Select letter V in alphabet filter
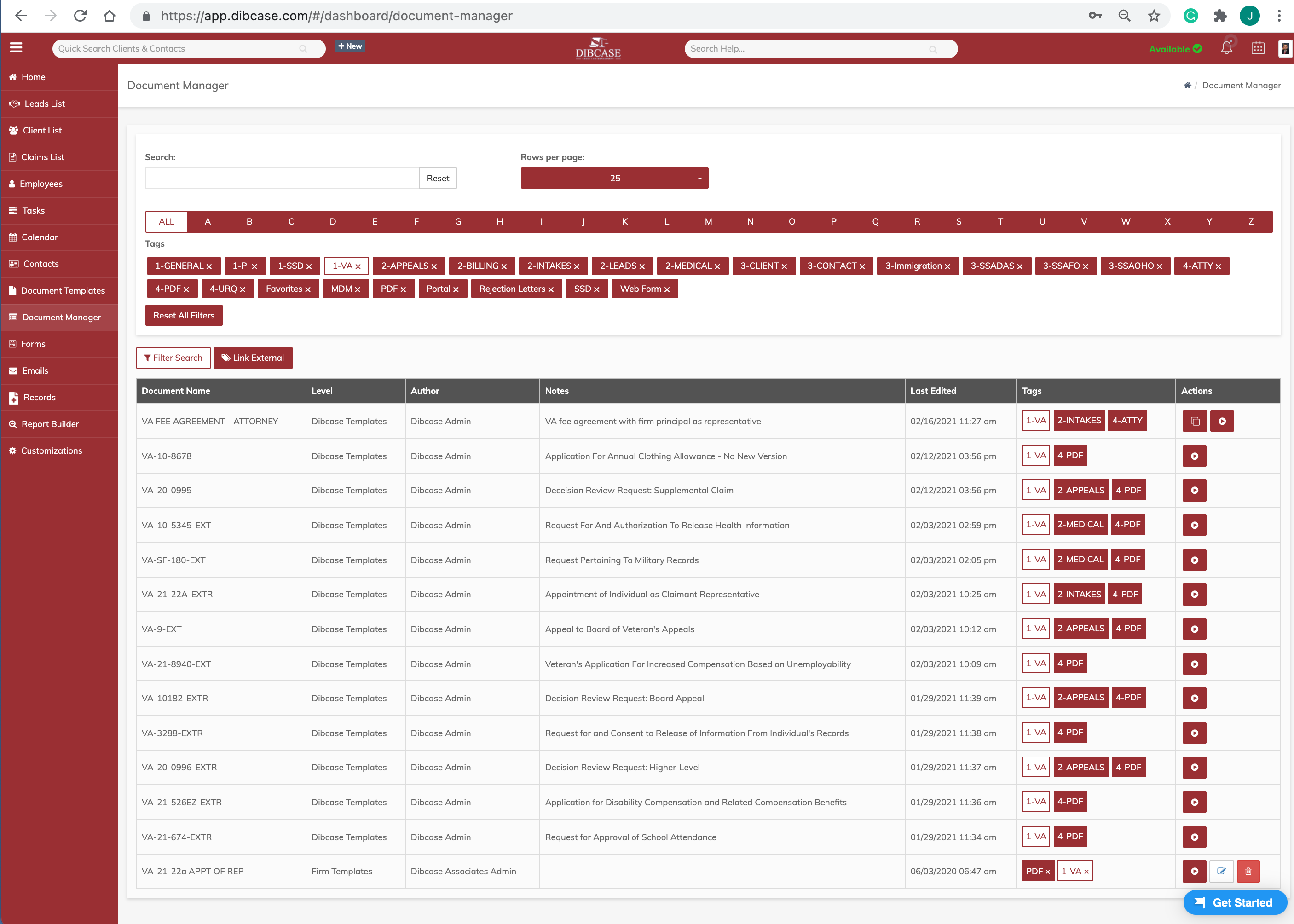 [x=1083, y=221]
